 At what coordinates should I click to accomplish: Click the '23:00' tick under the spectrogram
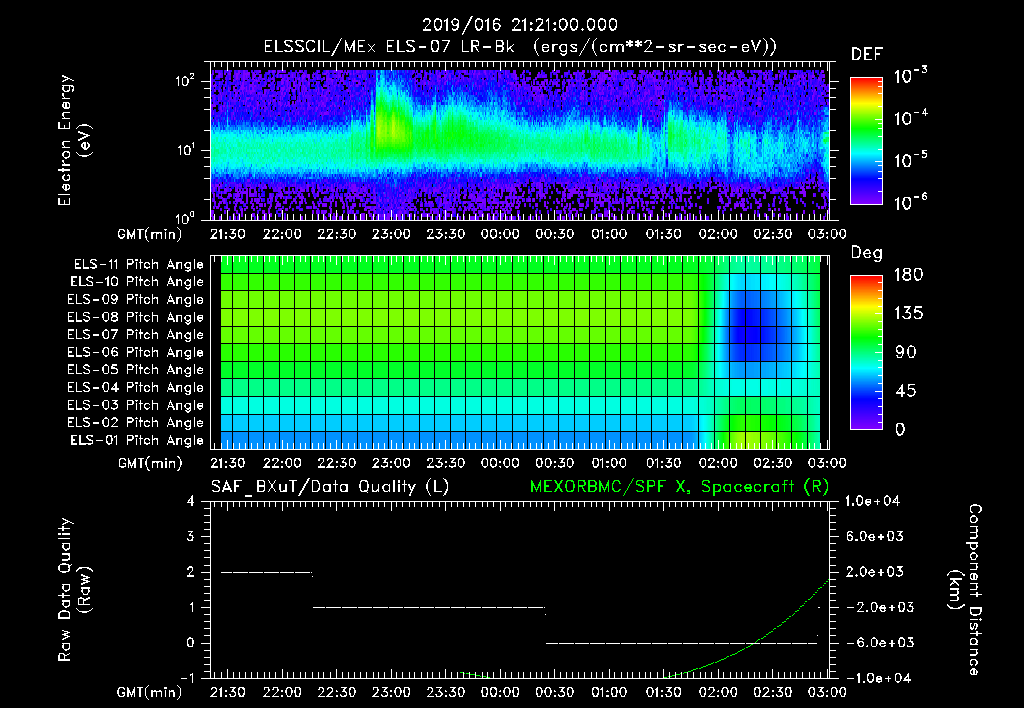click(x=391, y=234)
